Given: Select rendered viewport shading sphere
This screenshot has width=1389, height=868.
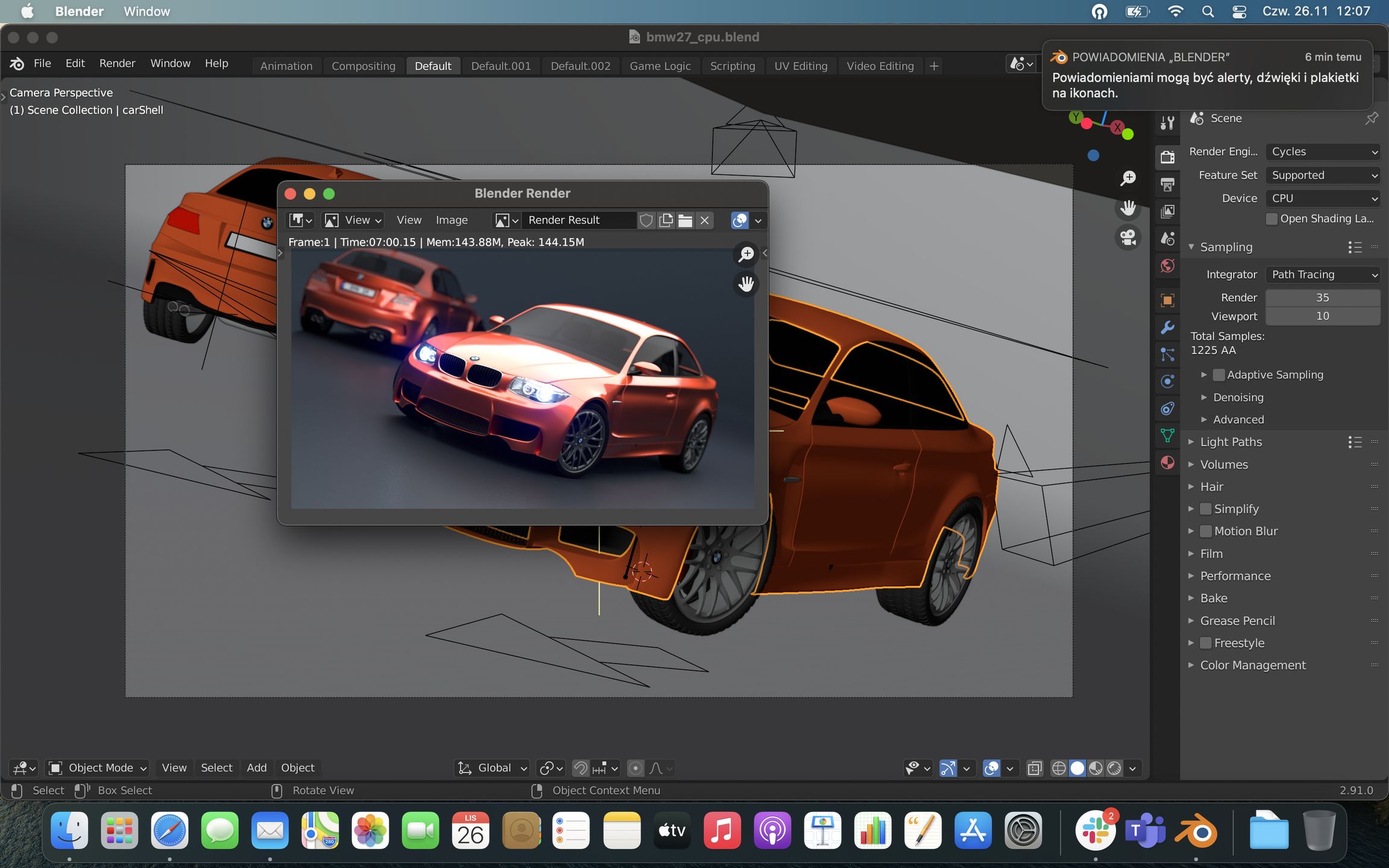Looking at the screenshot, I should tap(1114, 768).
